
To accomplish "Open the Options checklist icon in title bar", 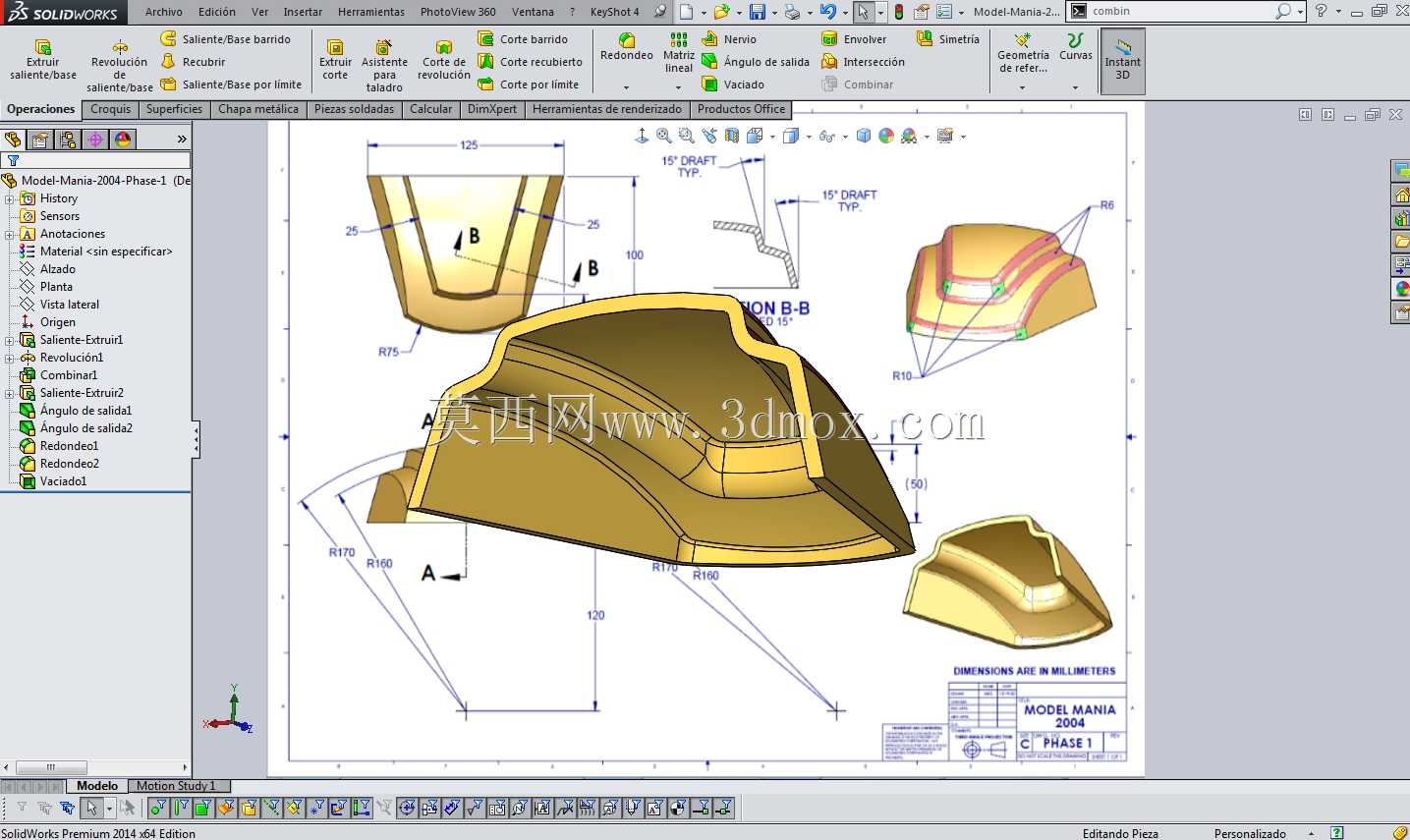I will pos(944,12).
